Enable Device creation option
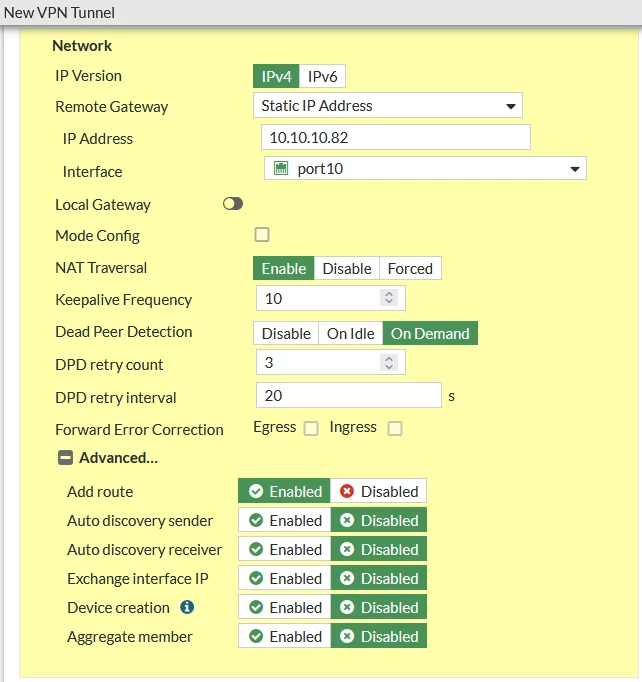 [x=285, y=607]
